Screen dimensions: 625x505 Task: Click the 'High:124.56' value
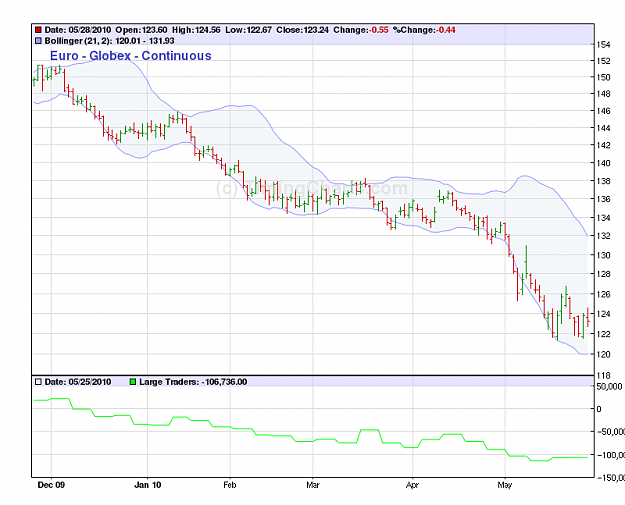tap(196, 30)
